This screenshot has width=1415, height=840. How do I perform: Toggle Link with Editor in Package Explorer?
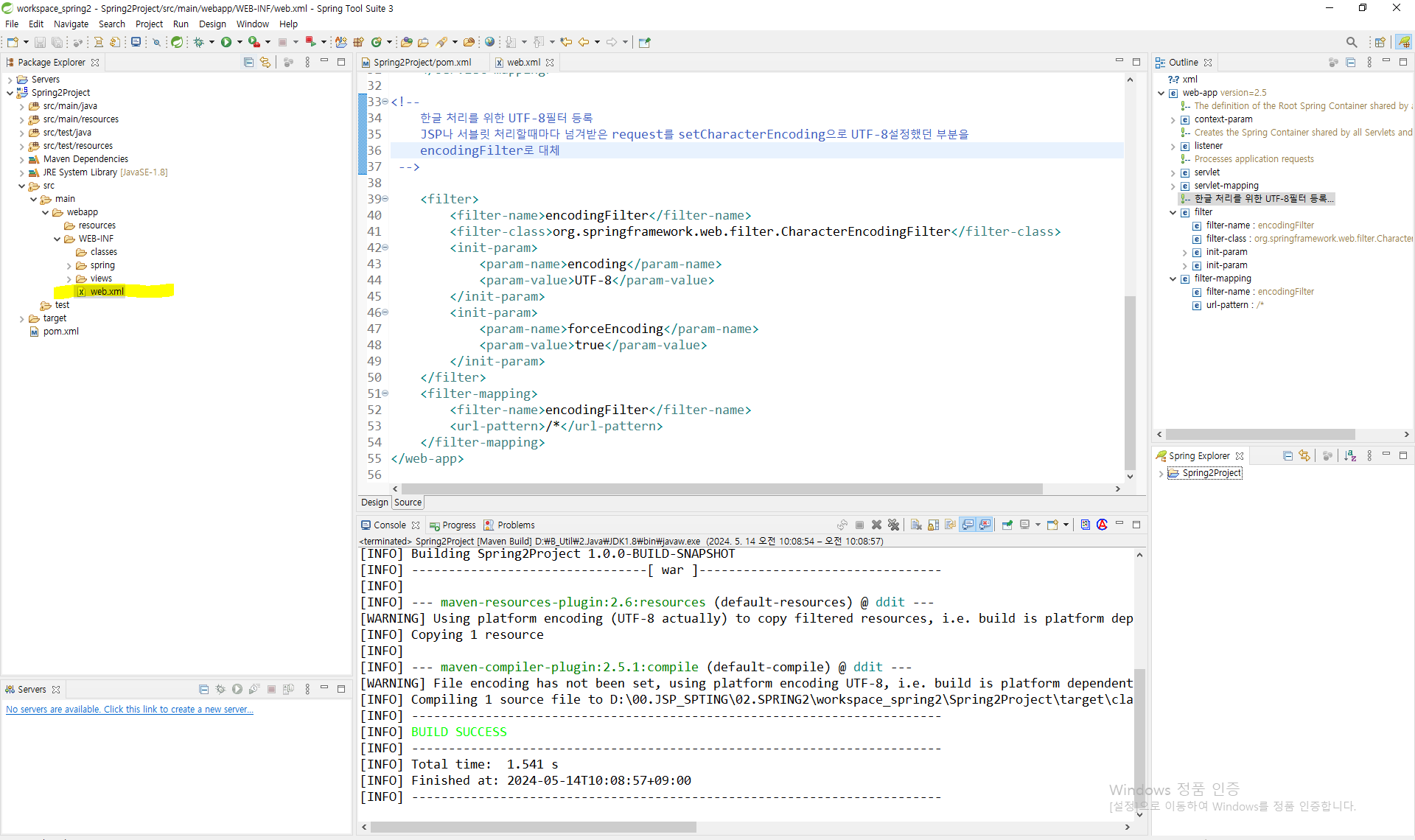(x=265, y=63)
